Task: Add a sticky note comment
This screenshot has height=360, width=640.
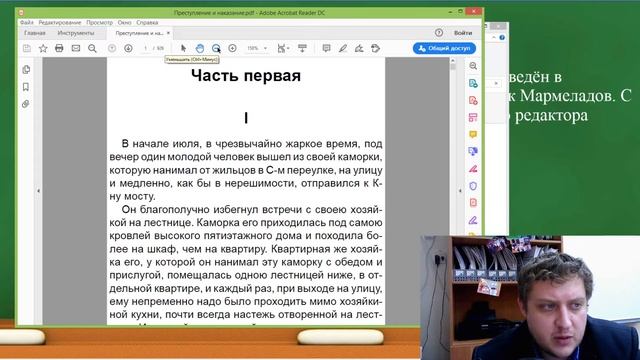Action: coord(326,48)
